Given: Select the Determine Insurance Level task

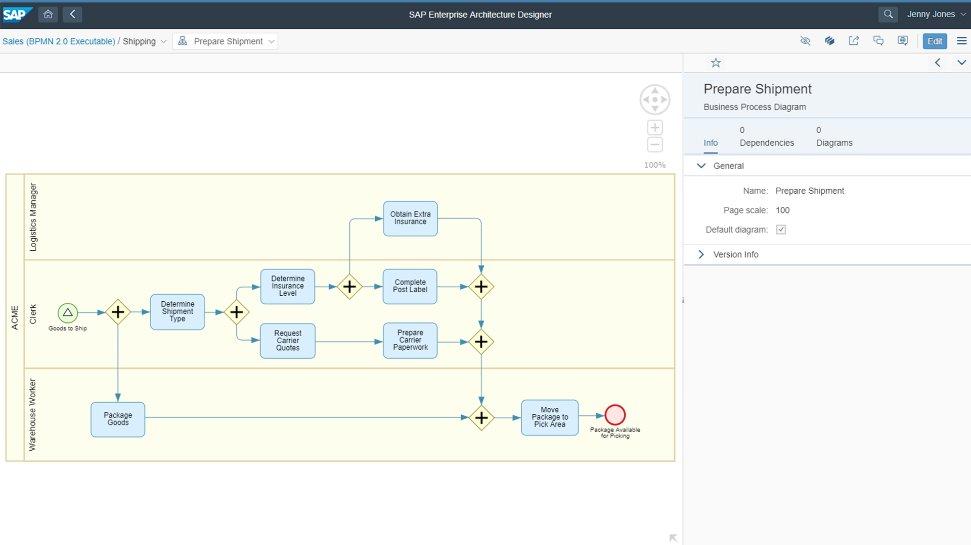Looking at the screenshot, I should tap(287, 287).
